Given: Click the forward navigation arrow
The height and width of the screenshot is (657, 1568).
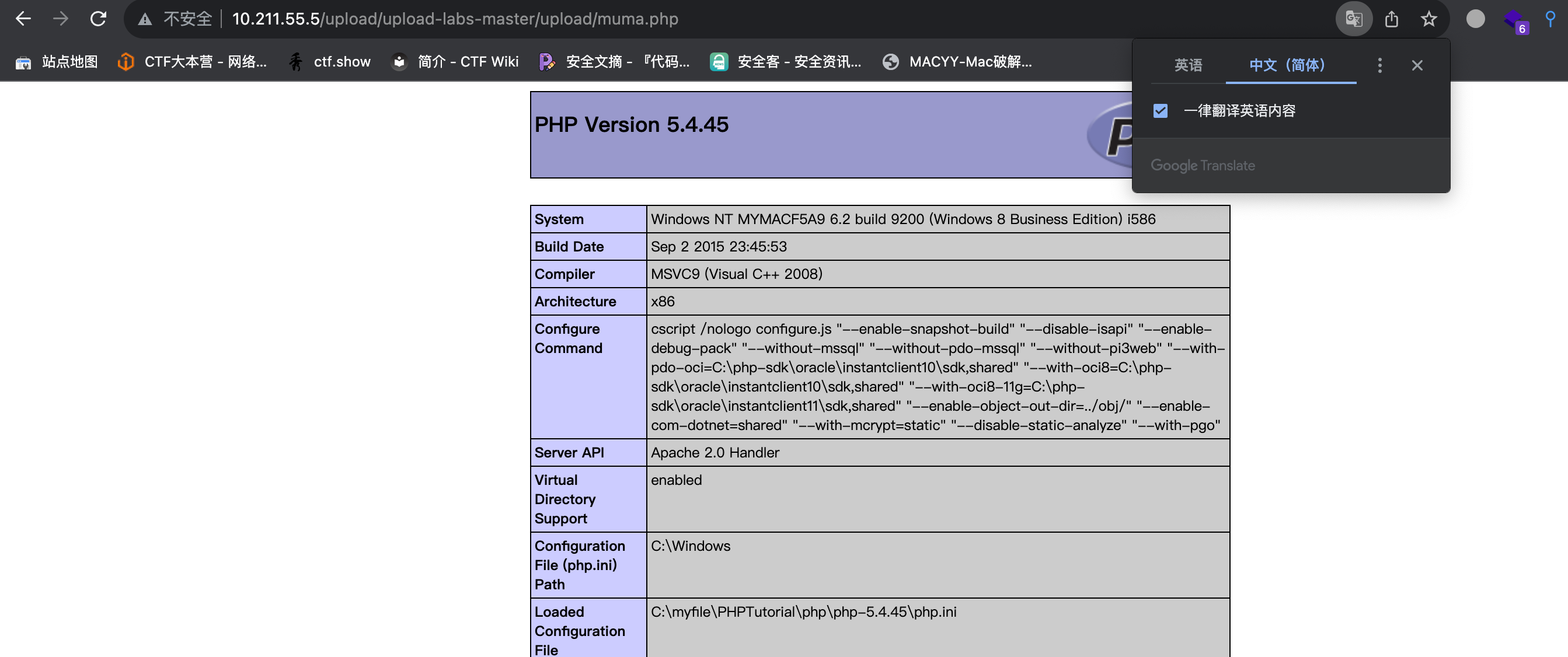Looking at the screenshot, I should (x=60, y=19).
